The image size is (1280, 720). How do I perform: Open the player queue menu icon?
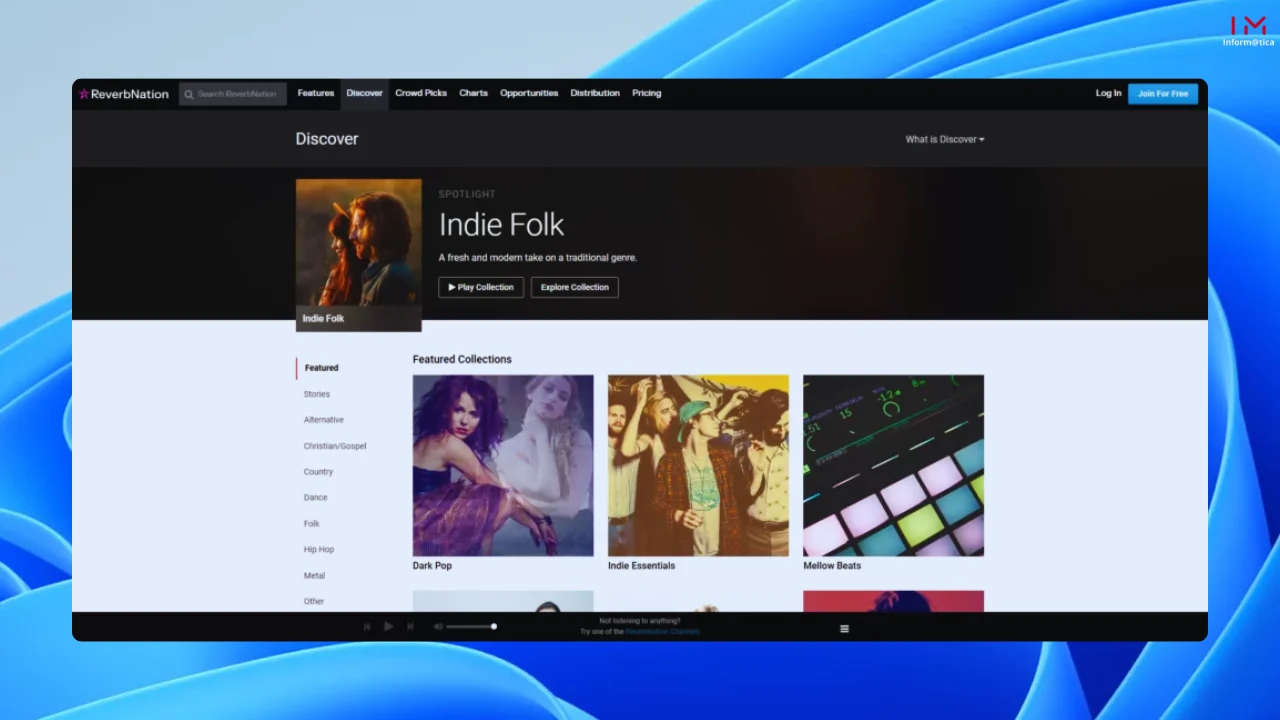click(x=844, y=629)
